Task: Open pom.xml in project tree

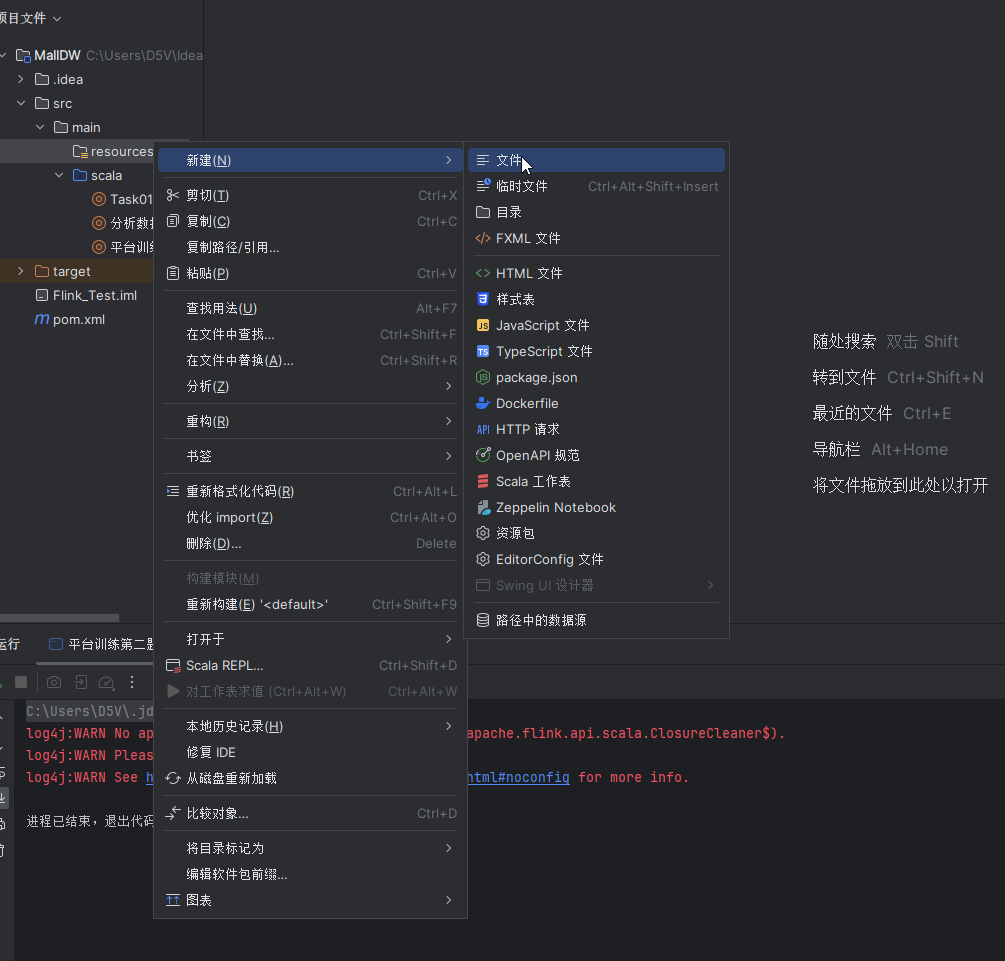Action: pos(78,319)
